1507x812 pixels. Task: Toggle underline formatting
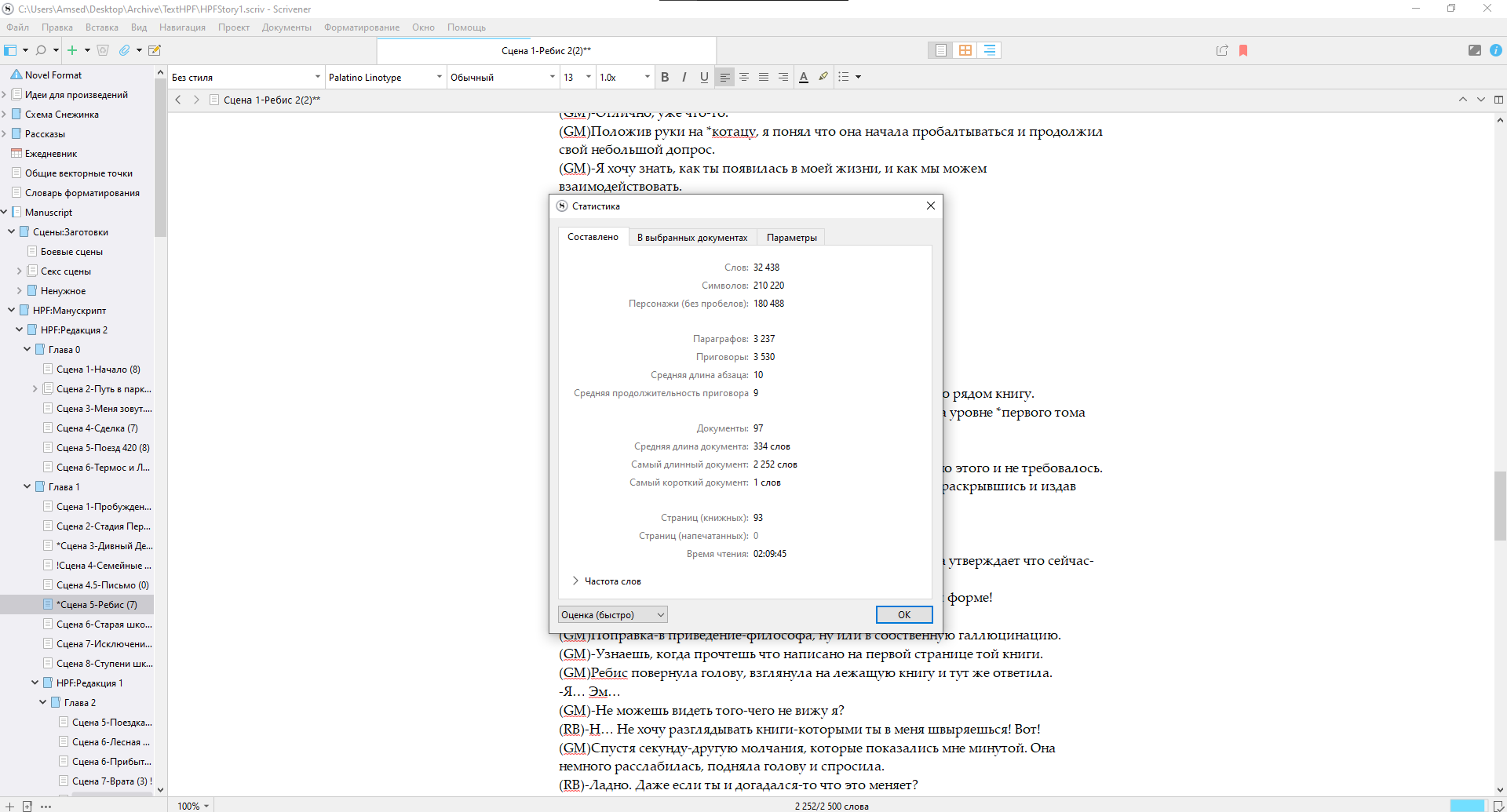point(704,77)
